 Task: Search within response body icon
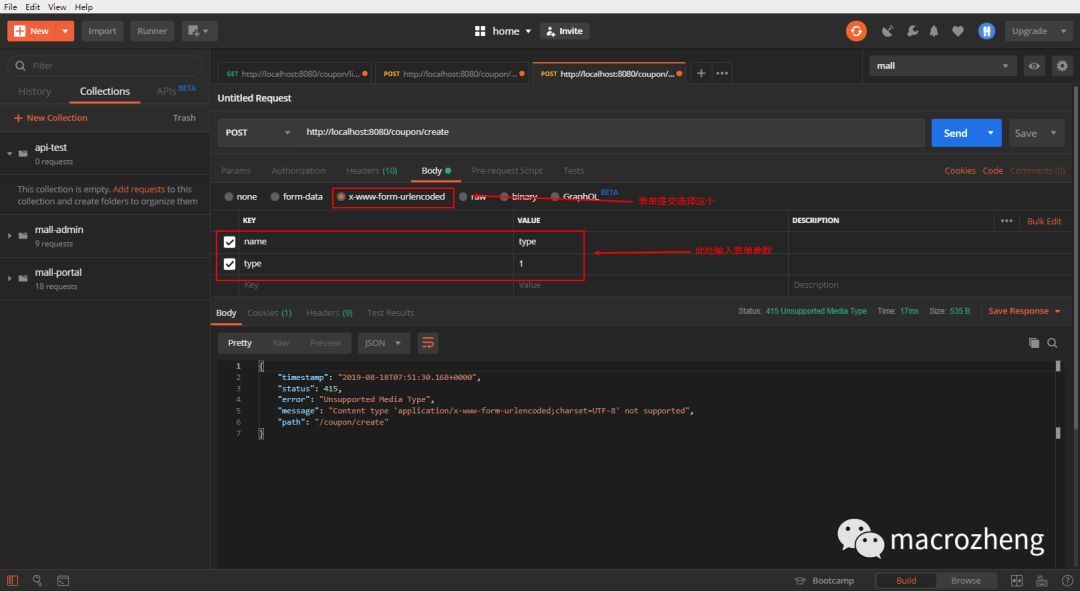1052,343
